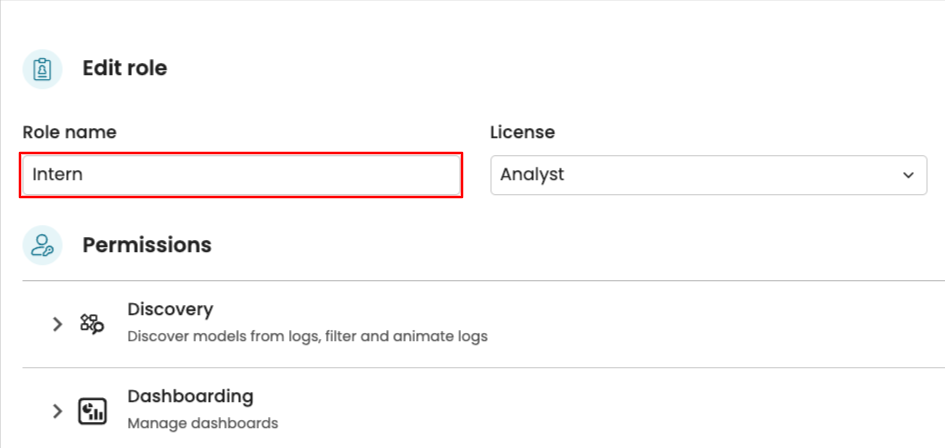Image resolution: width=945 pixels, height=448 pixels.
Task: Click the Discovery process model icon
Action: [92, 324]
